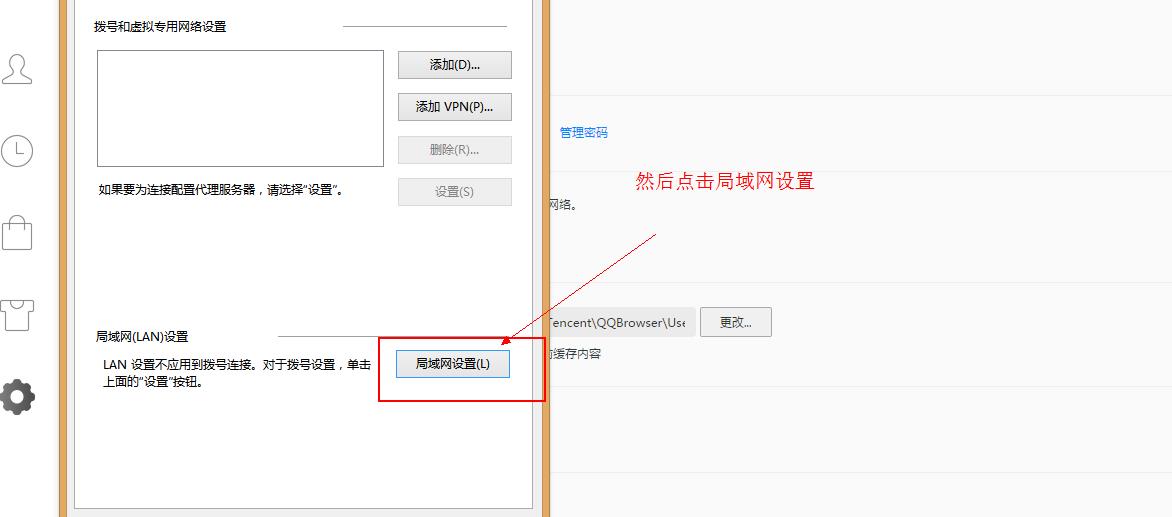Click the 更改... button in browser settings
The image size is (1172, 517).
735,322
